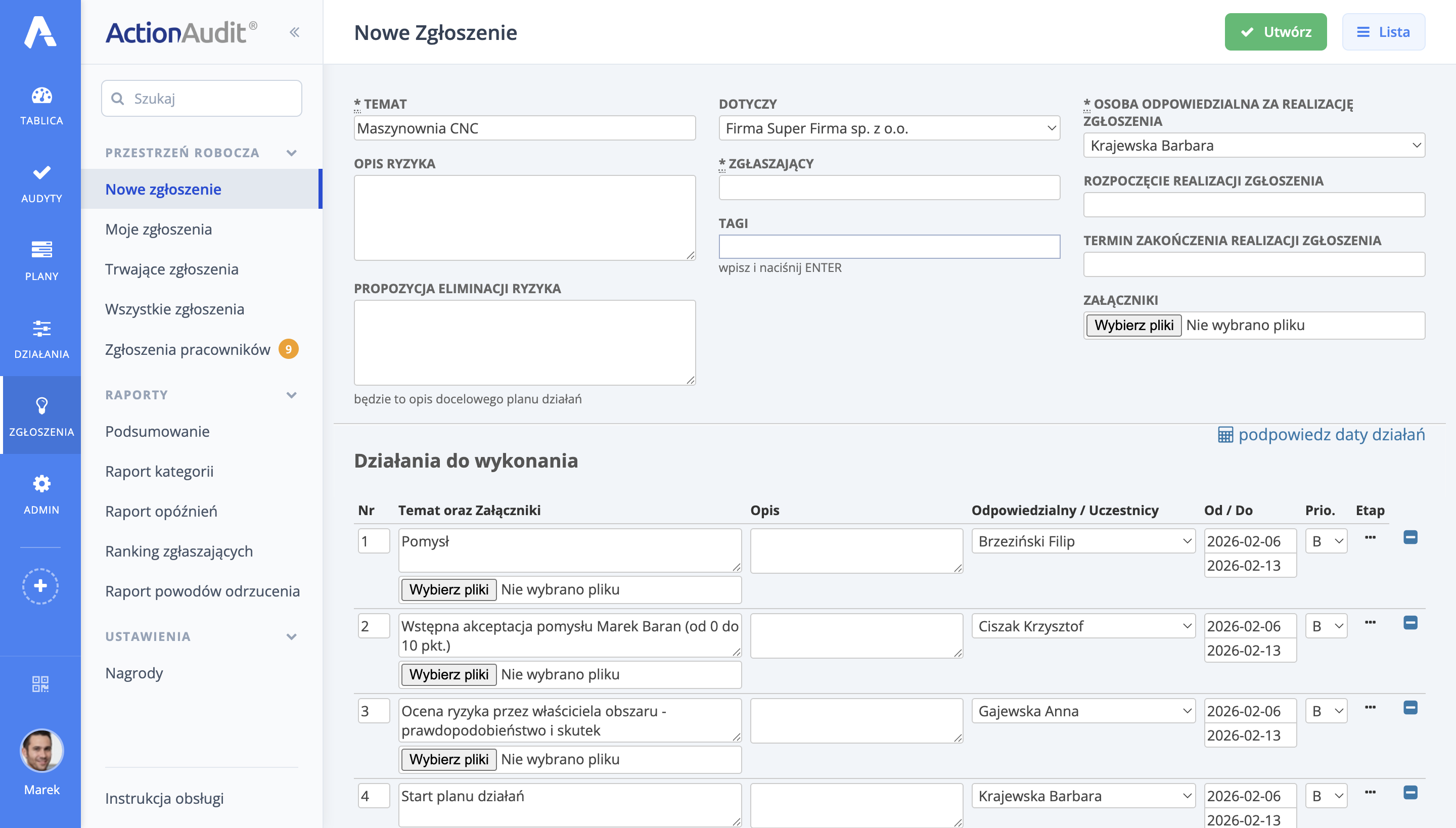Viewport: 1456px width, 828px height.
Task: Click the Admin gear icon
Action: (41, 484)
